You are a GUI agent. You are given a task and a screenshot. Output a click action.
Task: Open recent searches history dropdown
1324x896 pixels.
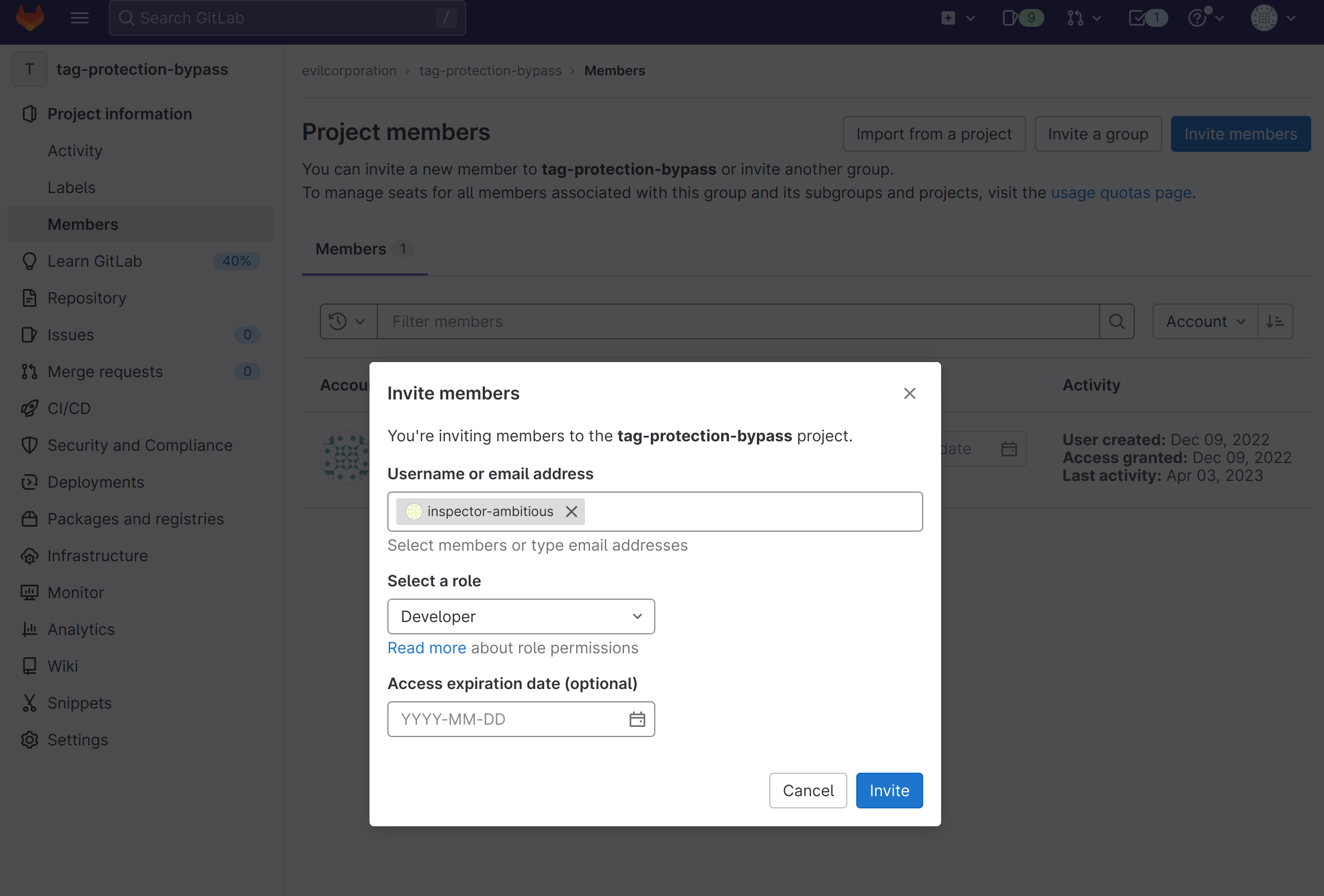348,321
